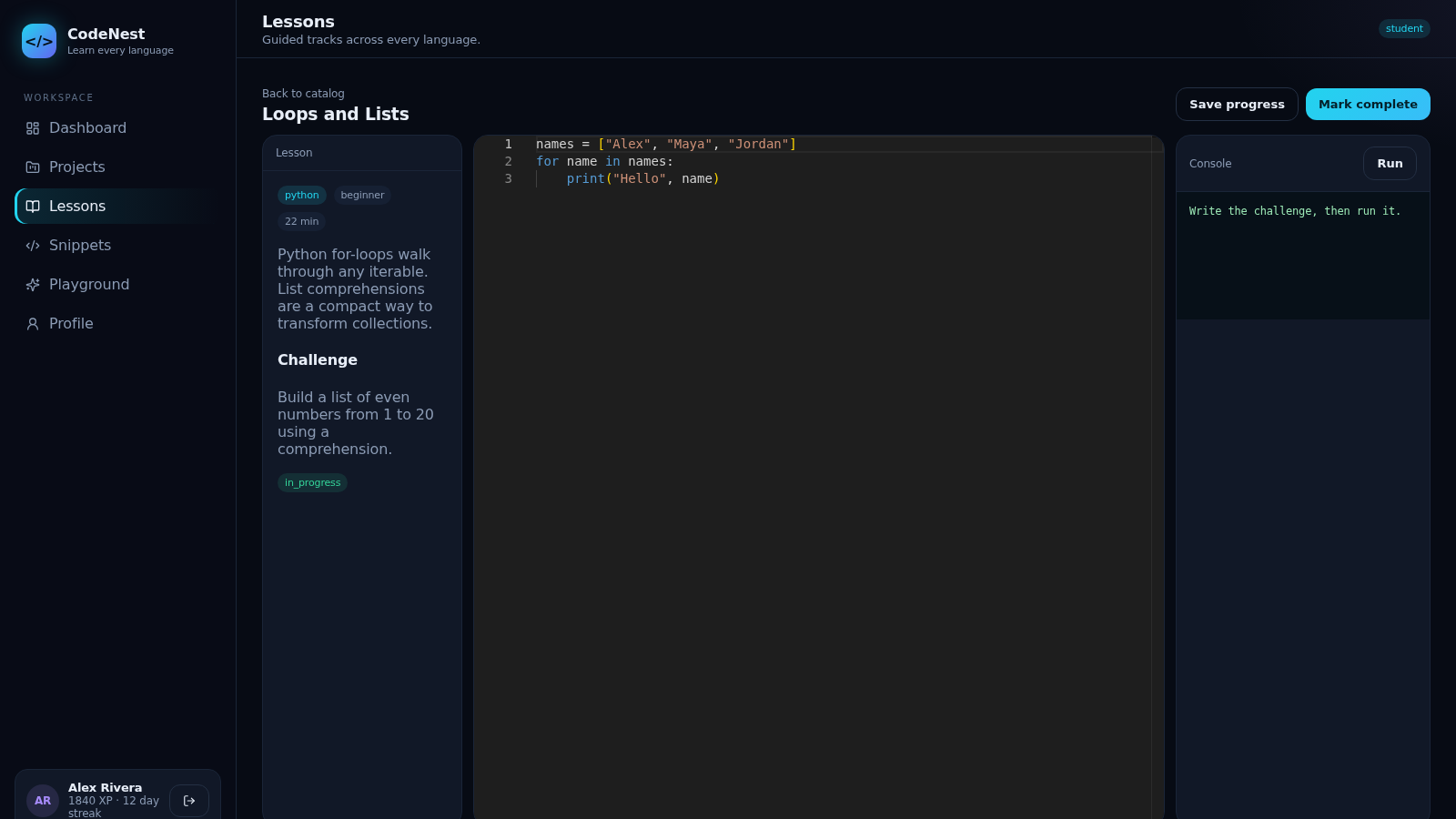1456x819 pixels.
Task: Click the logout icon button
Action: [189, 801]
